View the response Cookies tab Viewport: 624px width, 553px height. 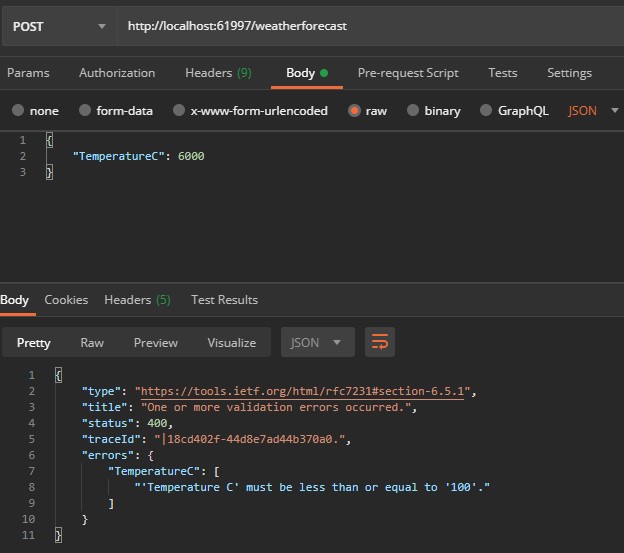pos(66,300)
